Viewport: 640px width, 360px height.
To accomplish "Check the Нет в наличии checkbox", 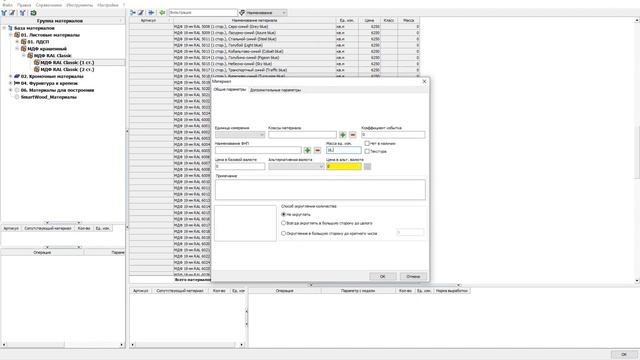I will 367,144.
